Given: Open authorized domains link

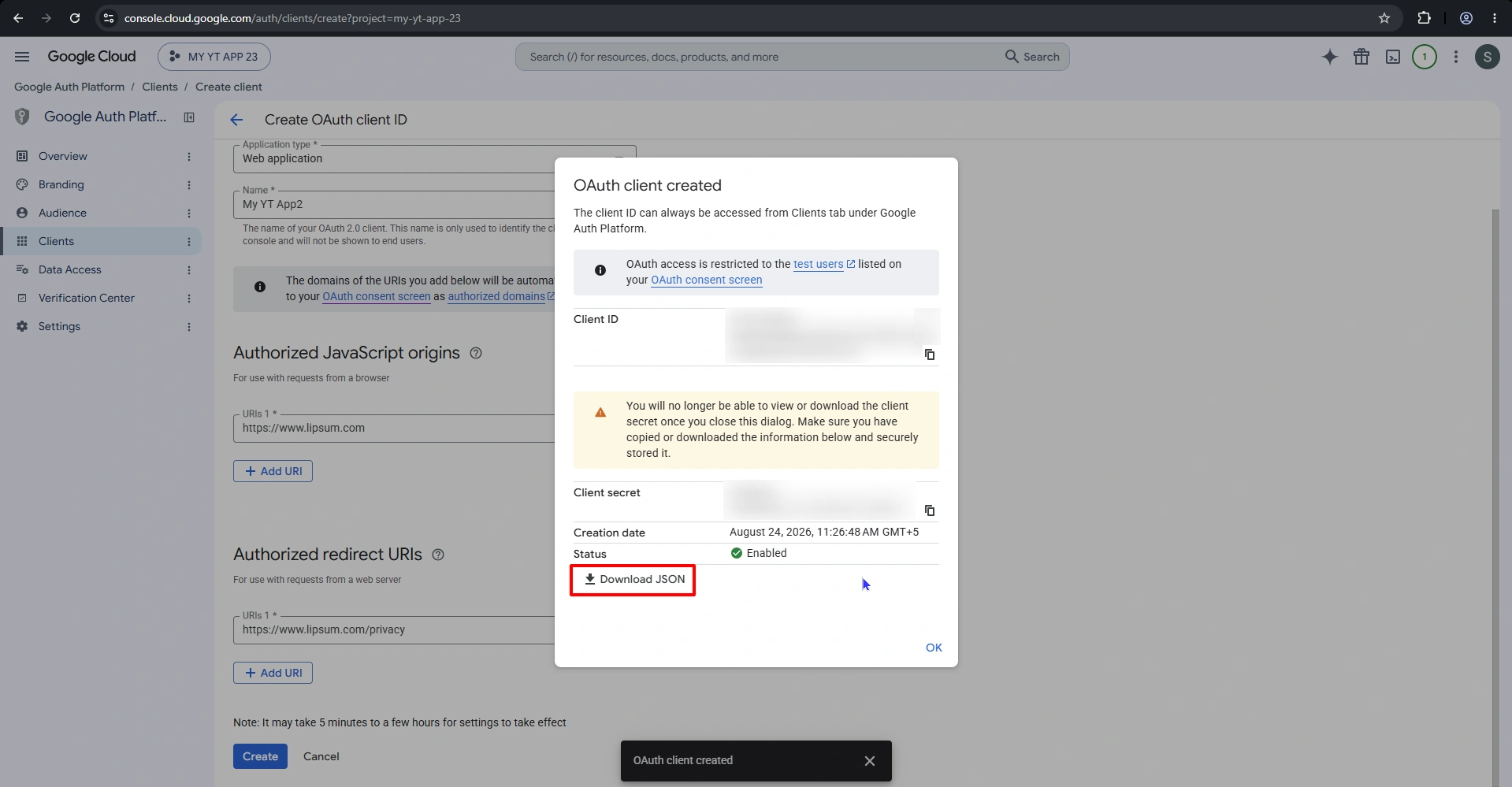Looking at the screenshot, I should coord(501,297).
